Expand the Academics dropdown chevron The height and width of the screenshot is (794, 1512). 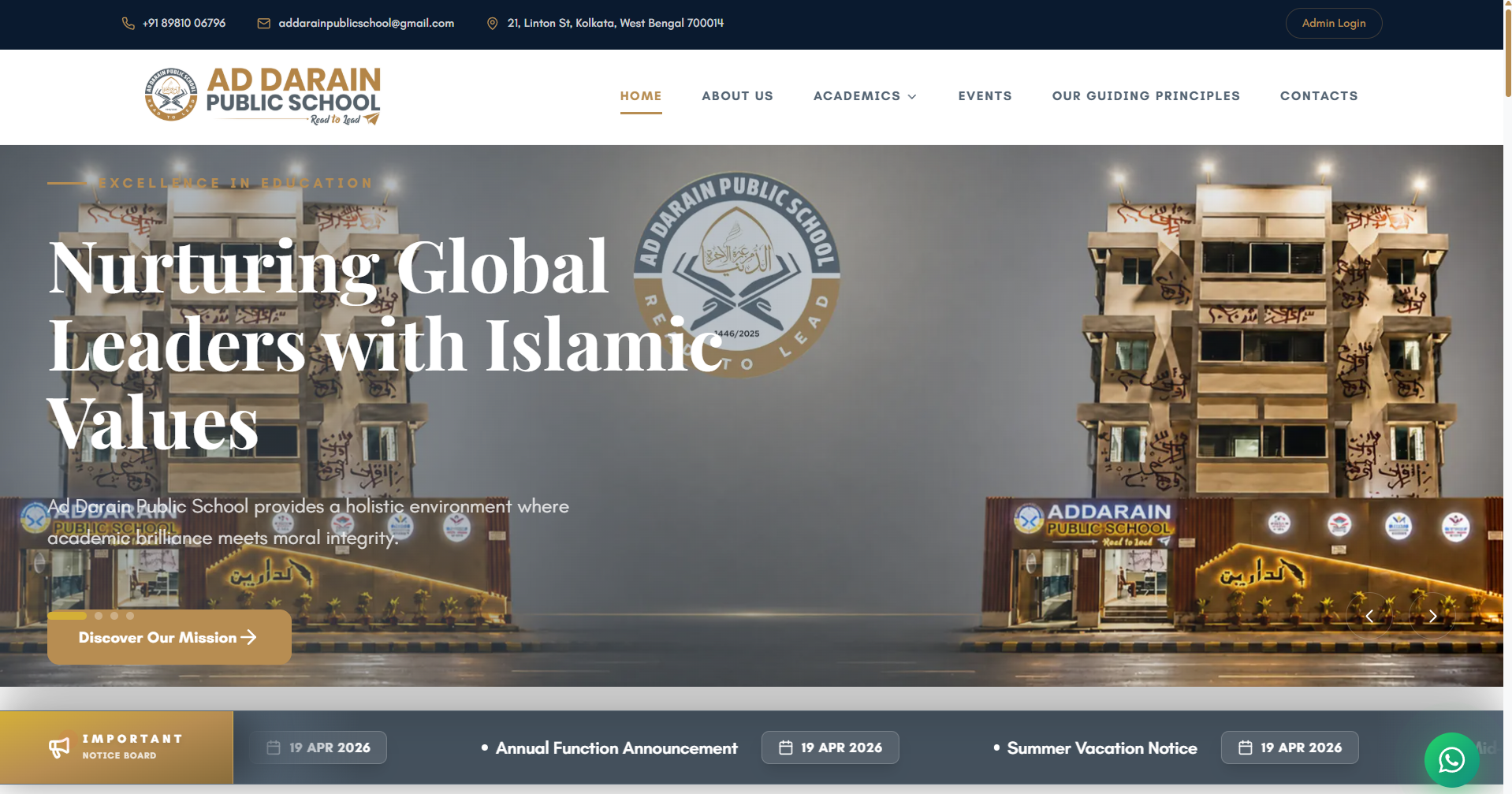pos(912,97)
